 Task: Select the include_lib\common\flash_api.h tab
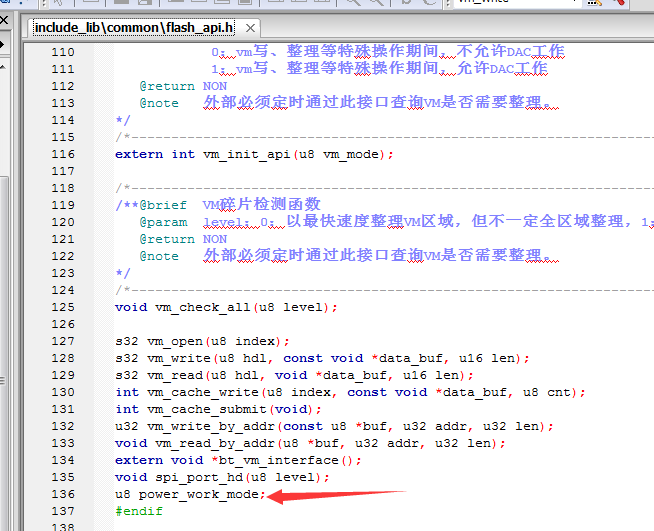tap(133, 28)
